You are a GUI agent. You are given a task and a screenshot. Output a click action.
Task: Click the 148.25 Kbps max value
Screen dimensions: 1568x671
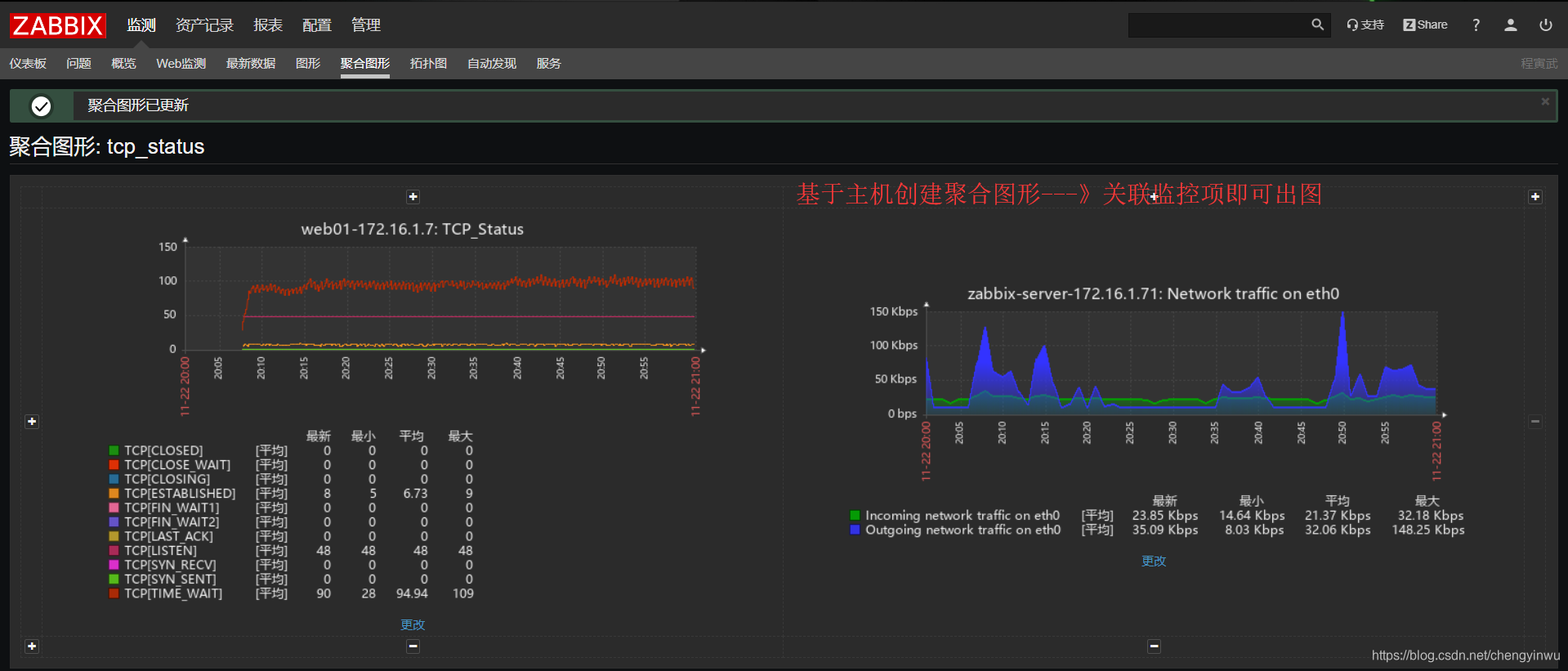[x=1428, y=530]
